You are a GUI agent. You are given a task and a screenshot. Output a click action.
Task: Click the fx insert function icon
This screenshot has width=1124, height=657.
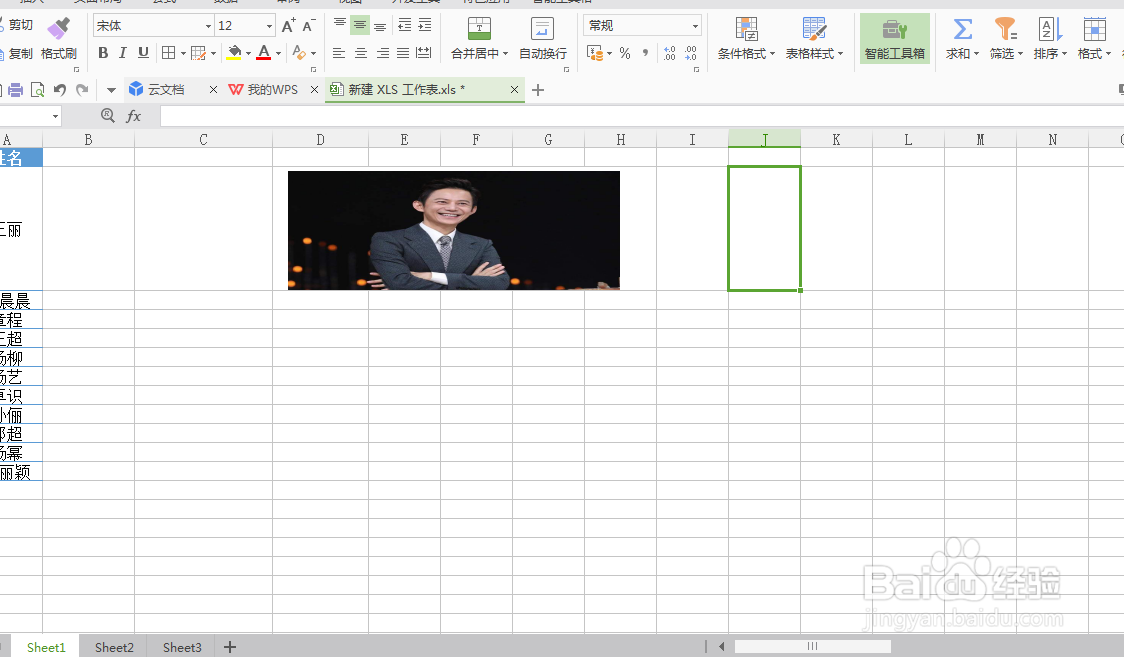133,115
